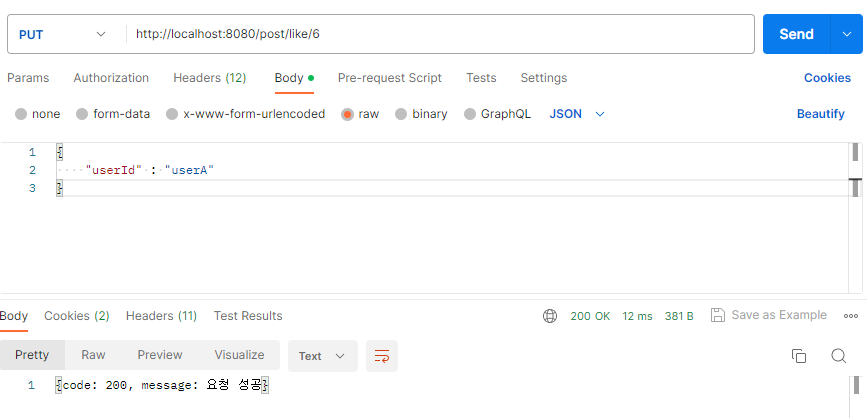Click the "userA" value in the editor
This screenshot has width=867, height=418.
pos(189,170)
